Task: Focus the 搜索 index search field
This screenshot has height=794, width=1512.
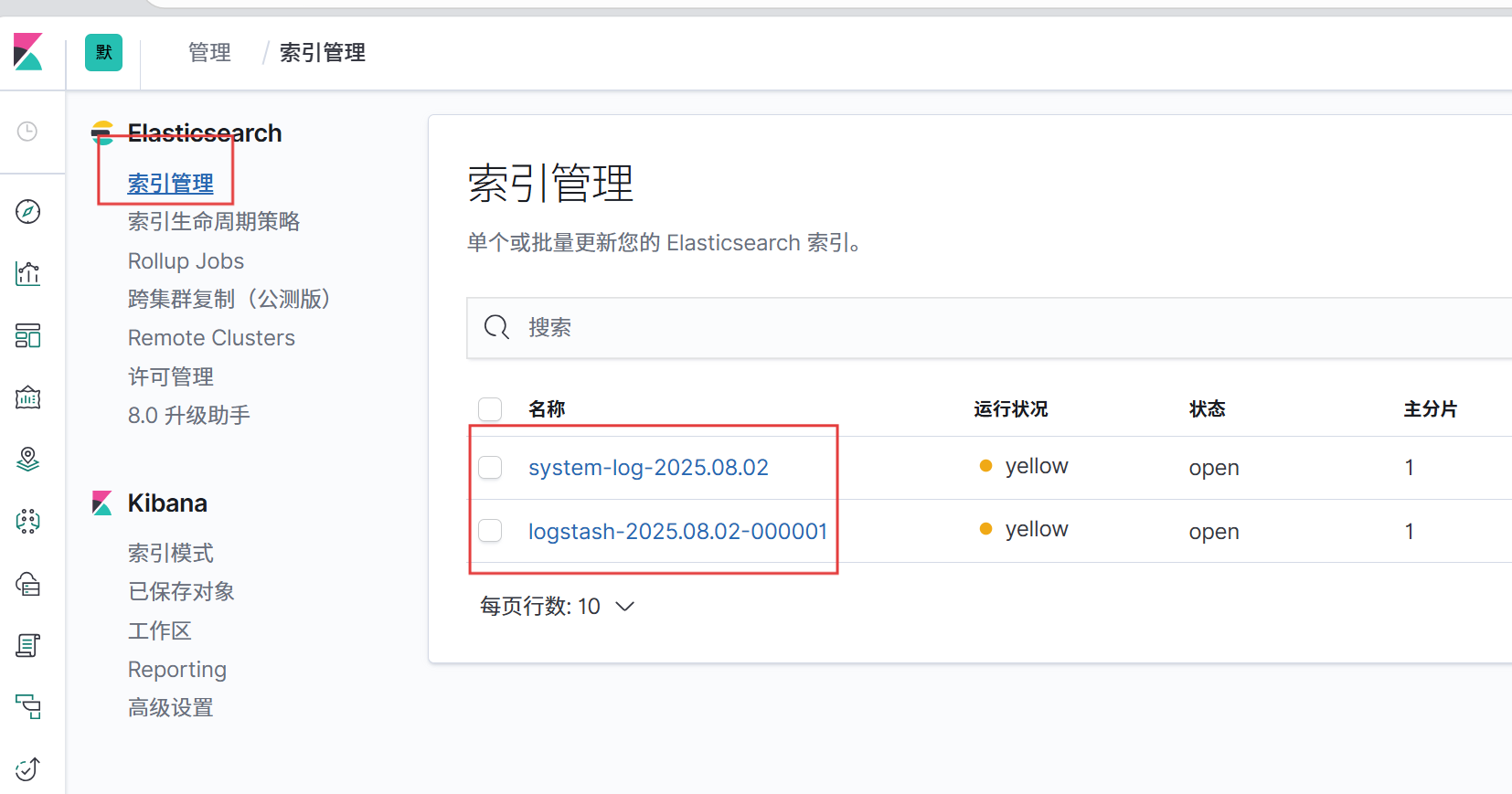Action: [x=989, y=328]
